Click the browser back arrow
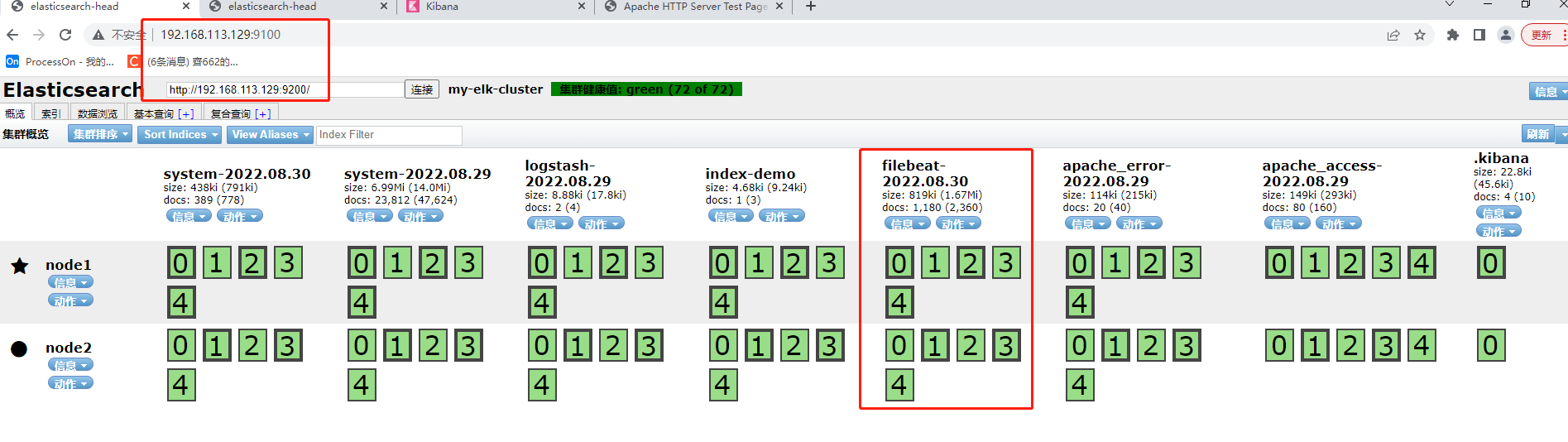The height and width of the screenshot is (442, 1568). (x=12, y=35)
